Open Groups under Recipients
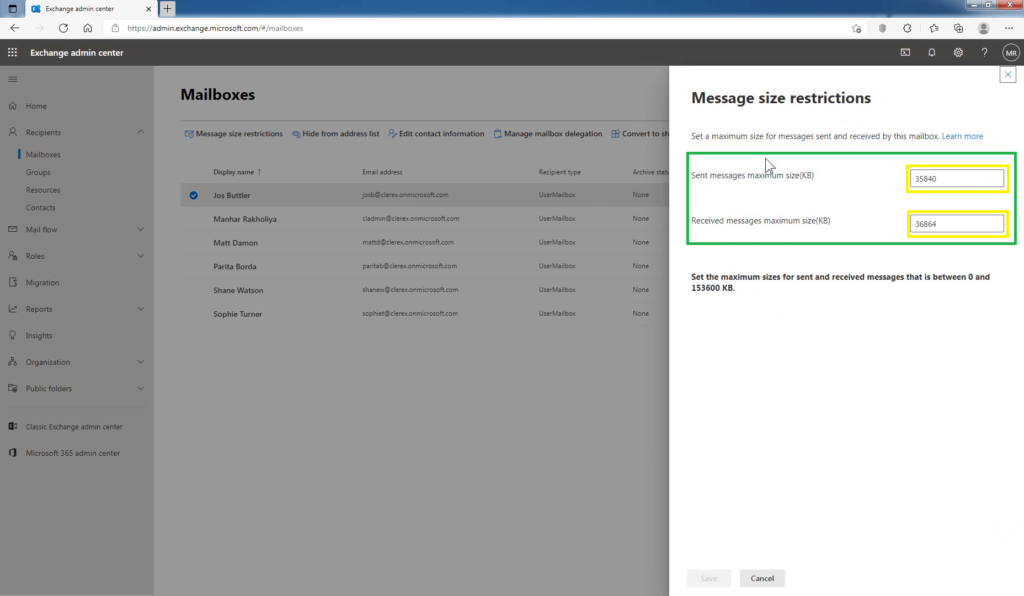 [x=38, y=172]
